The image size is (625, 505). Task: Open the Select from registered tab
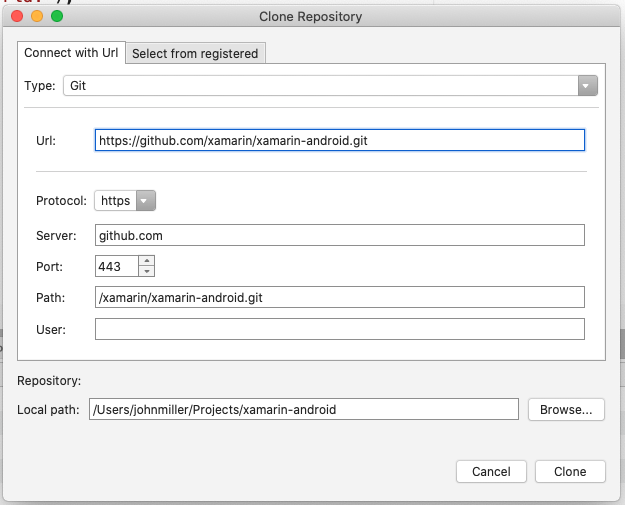tap(195, 53)
